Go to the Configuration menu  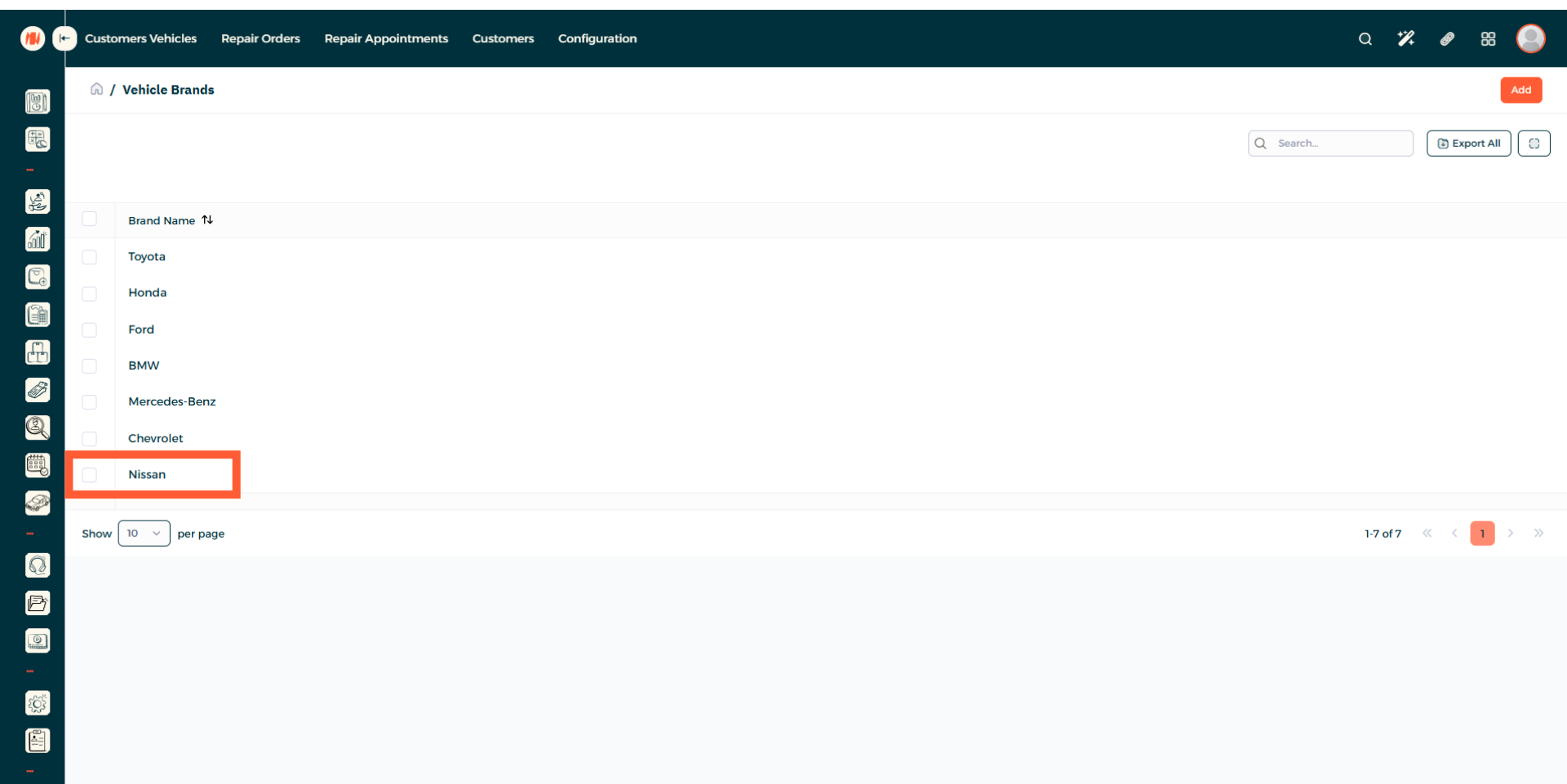(597, 38)
